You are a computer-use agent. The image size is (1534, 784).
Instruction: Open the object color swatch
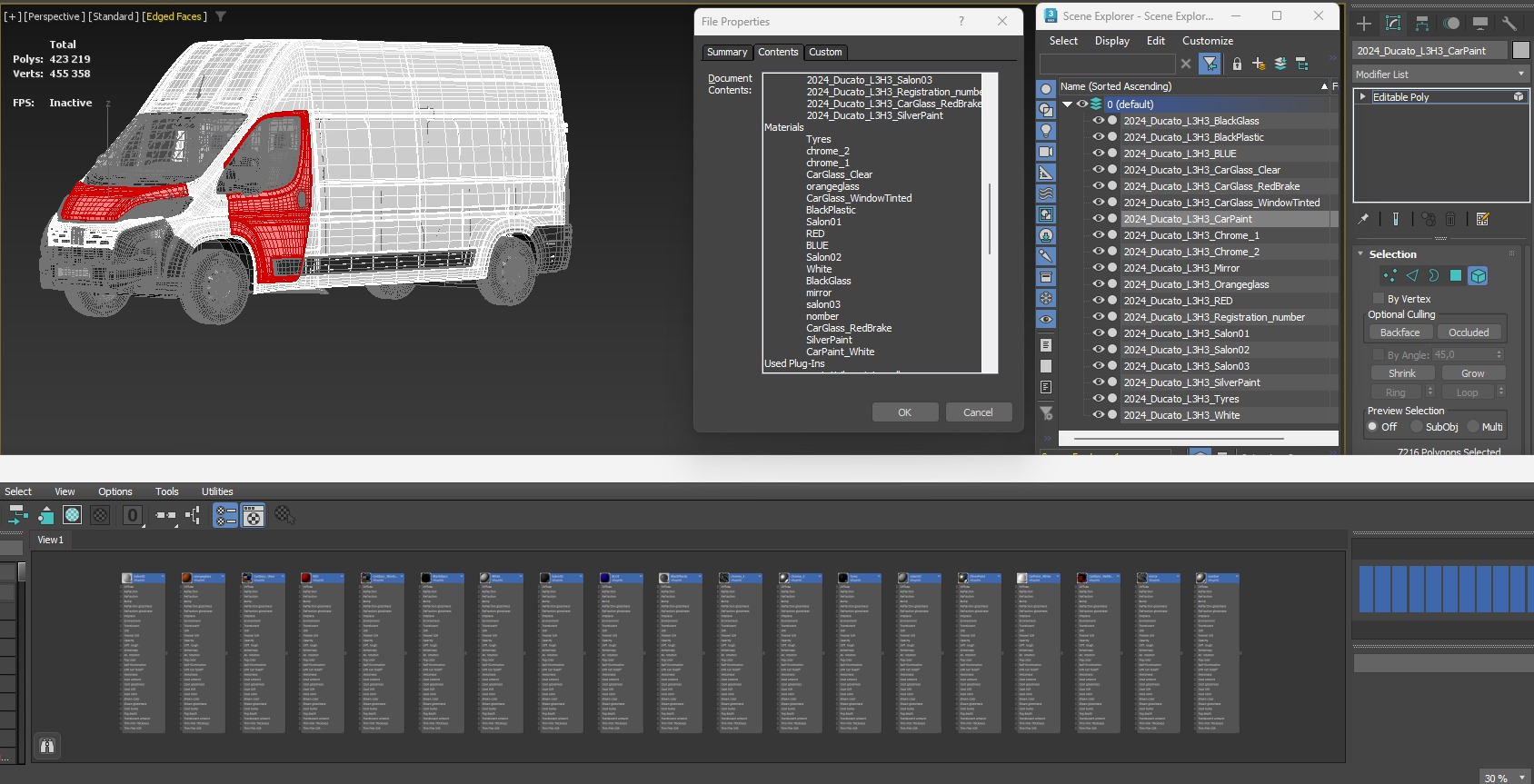[1521, 50]
